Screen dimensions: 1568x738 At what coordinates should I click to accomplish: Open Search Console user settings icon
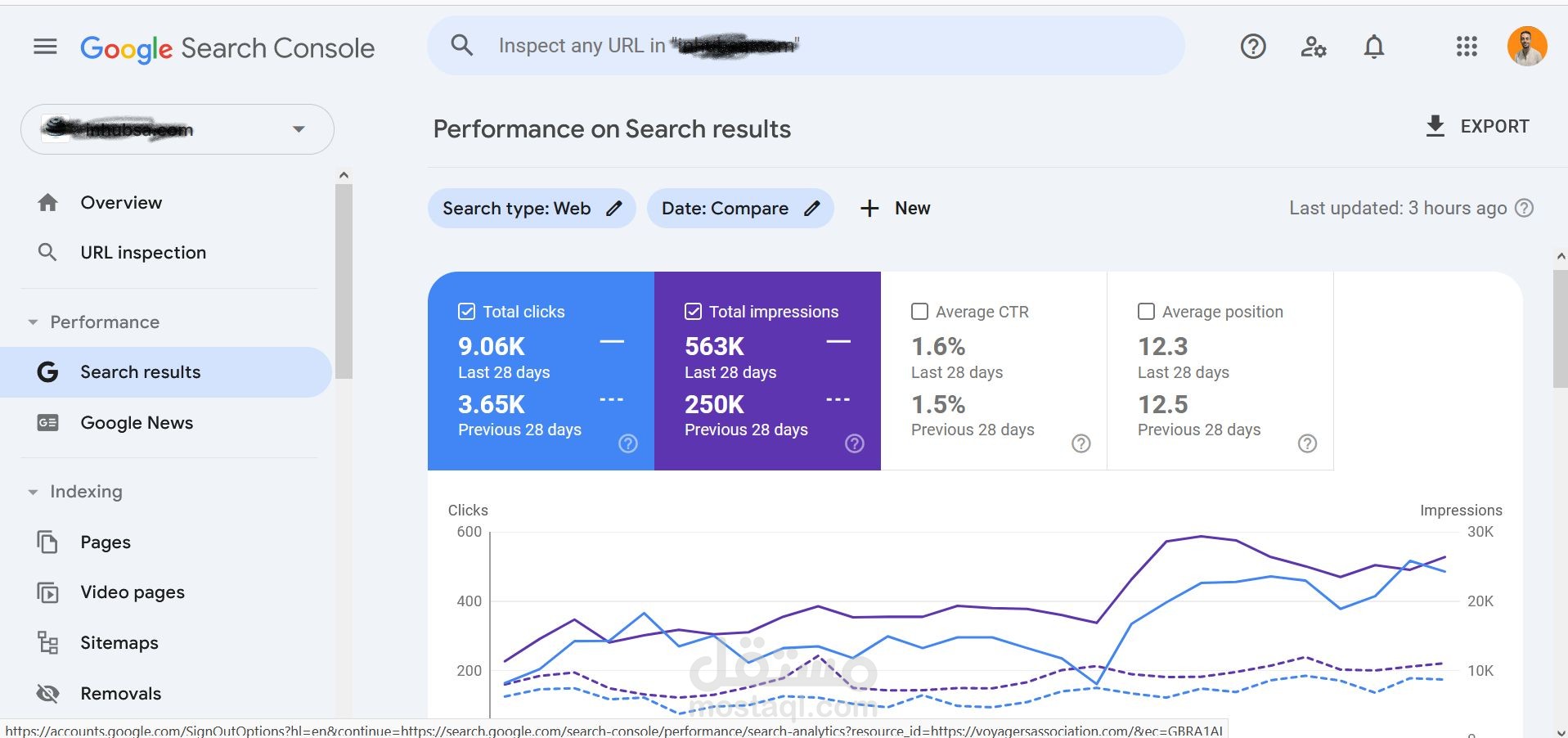click(x=1313, y=47)
